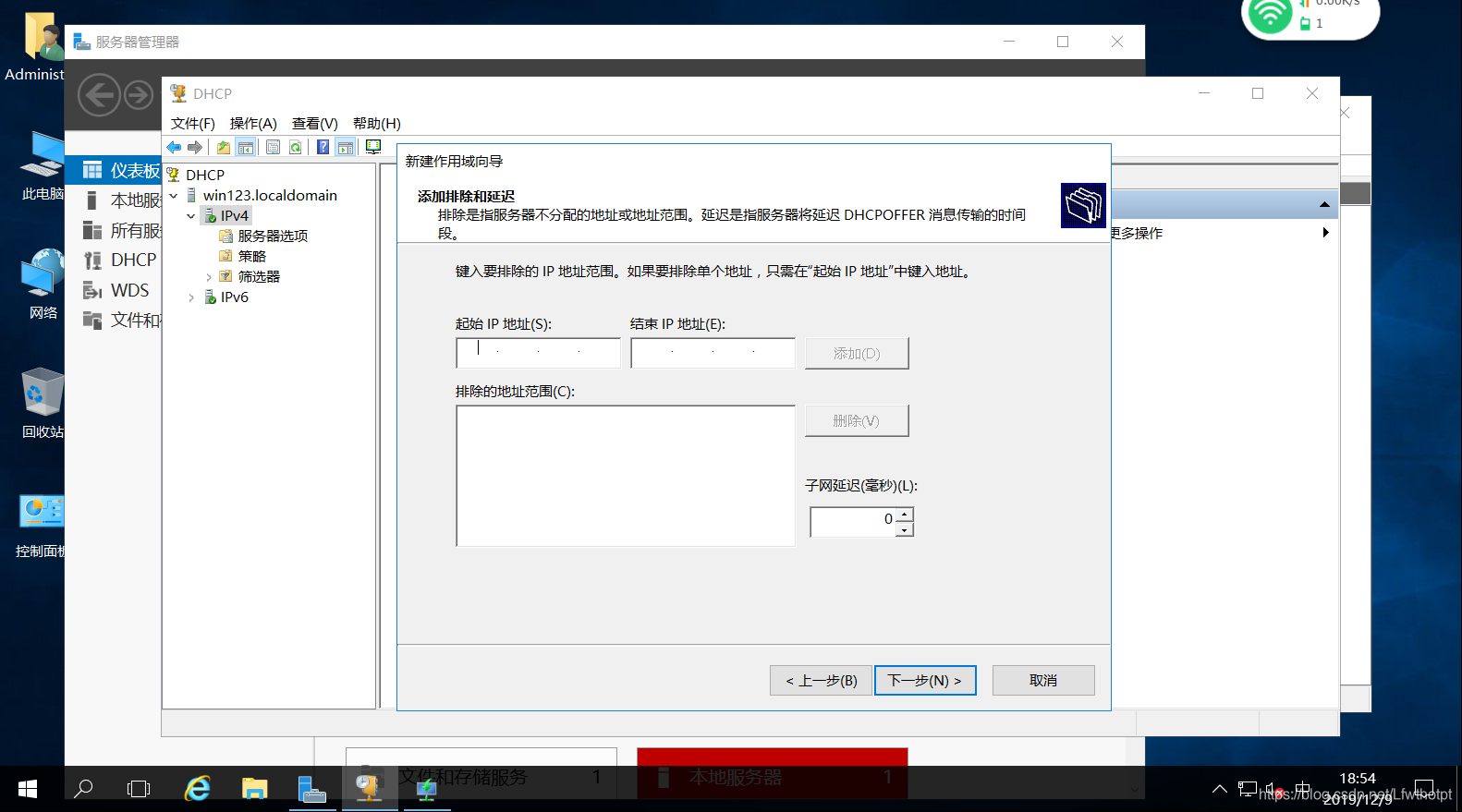Click the 添加(D) button

coord(857,353)
